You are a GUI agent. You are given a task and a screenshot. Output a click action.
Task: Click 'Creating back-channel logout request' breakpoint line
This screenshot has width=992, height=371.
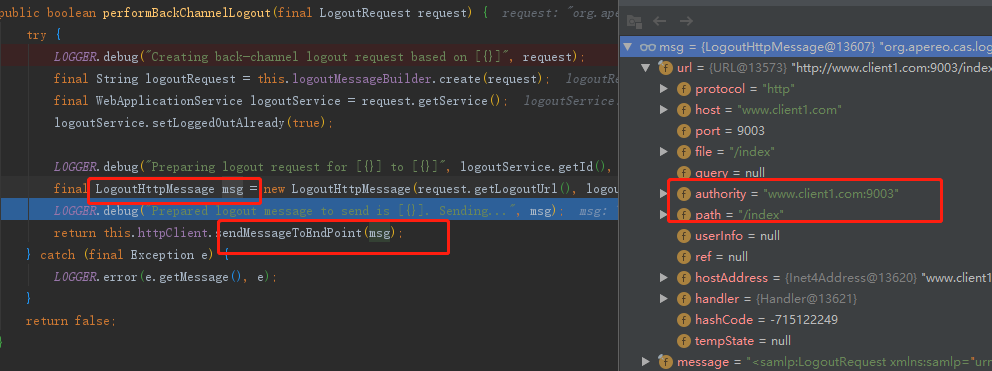(x=309, y=57)
